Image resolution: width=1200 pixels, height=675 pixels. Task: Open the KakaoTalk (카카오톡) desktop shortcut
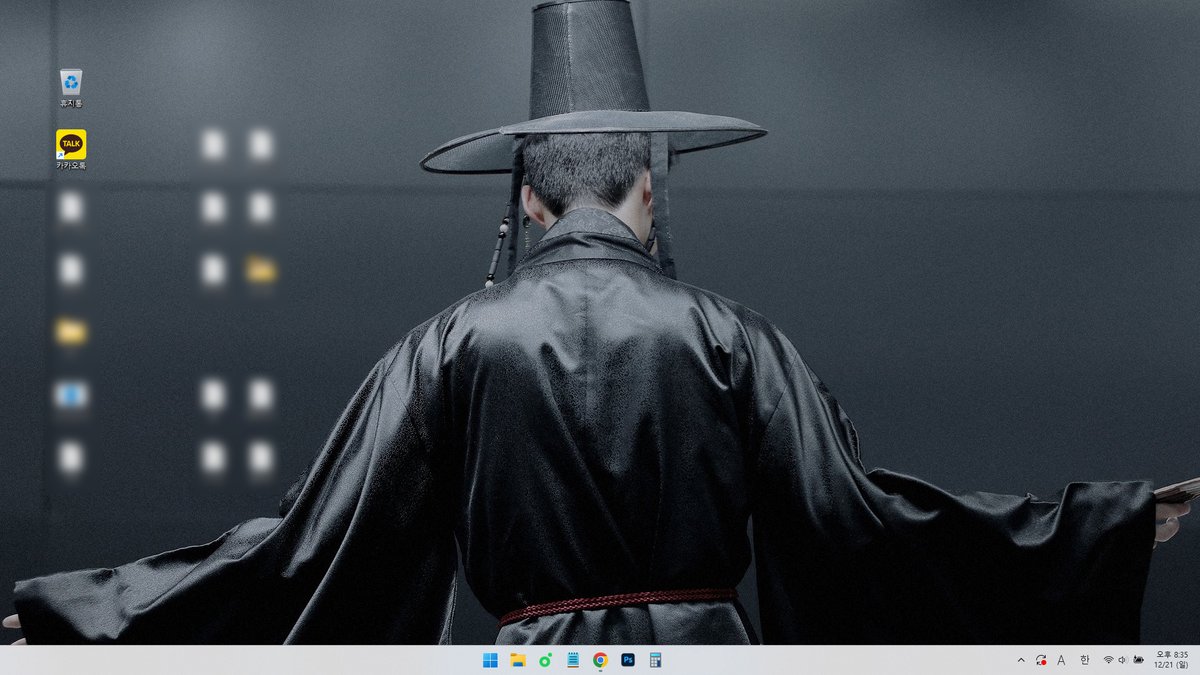click(71, 149)
